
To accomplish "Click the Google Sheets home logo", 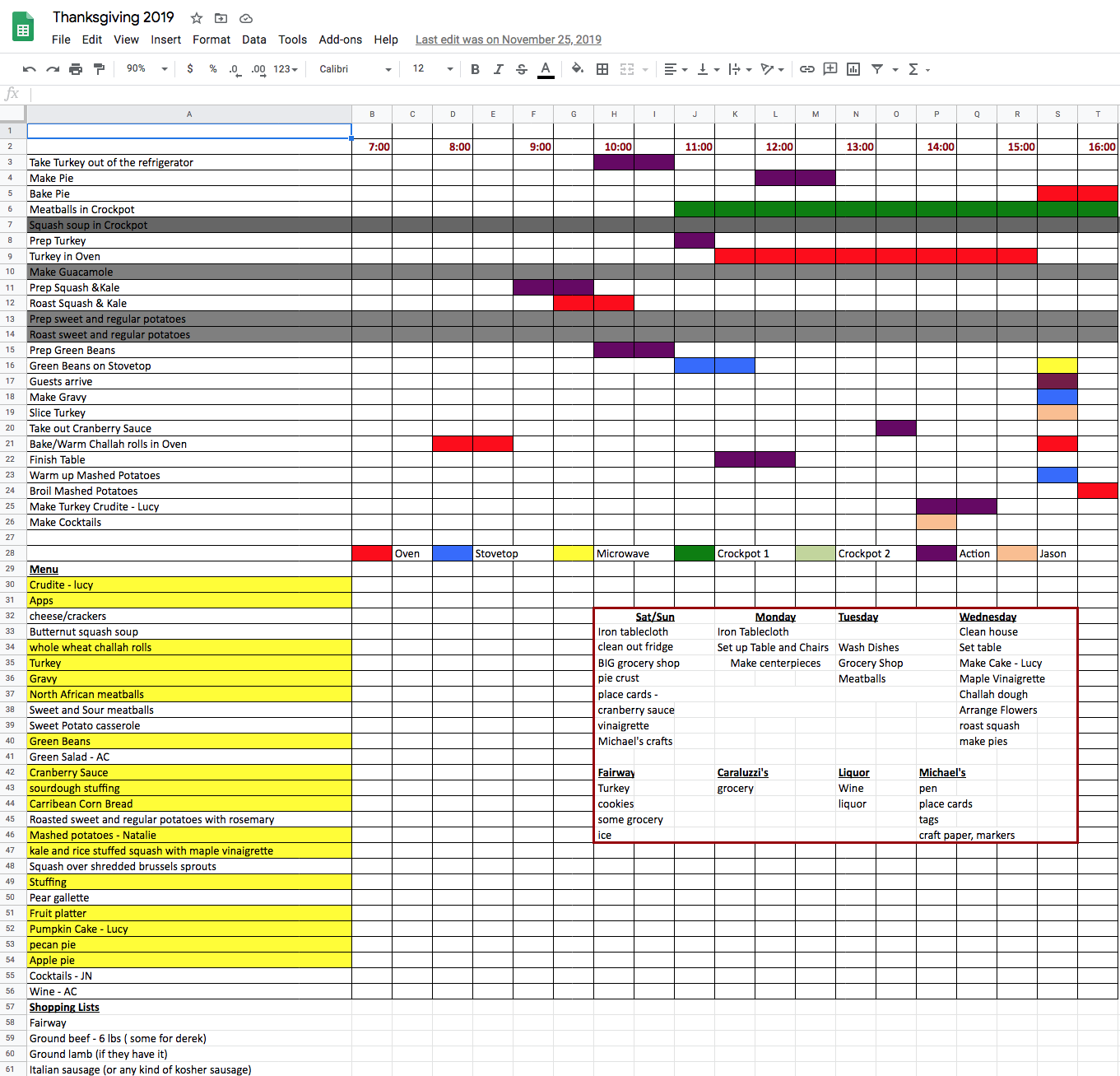I will 23,27.
